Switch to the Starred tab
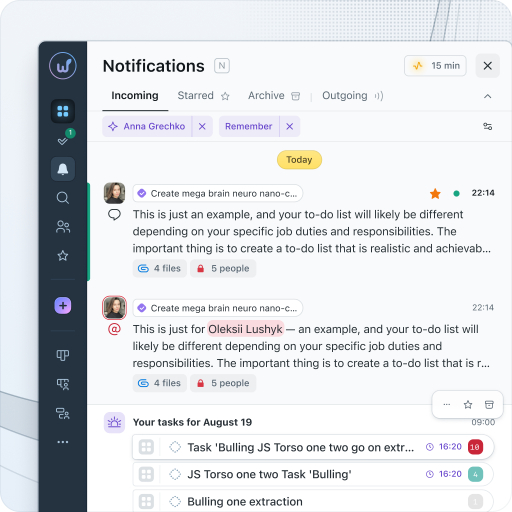512x512 pixels. point(203,96)
